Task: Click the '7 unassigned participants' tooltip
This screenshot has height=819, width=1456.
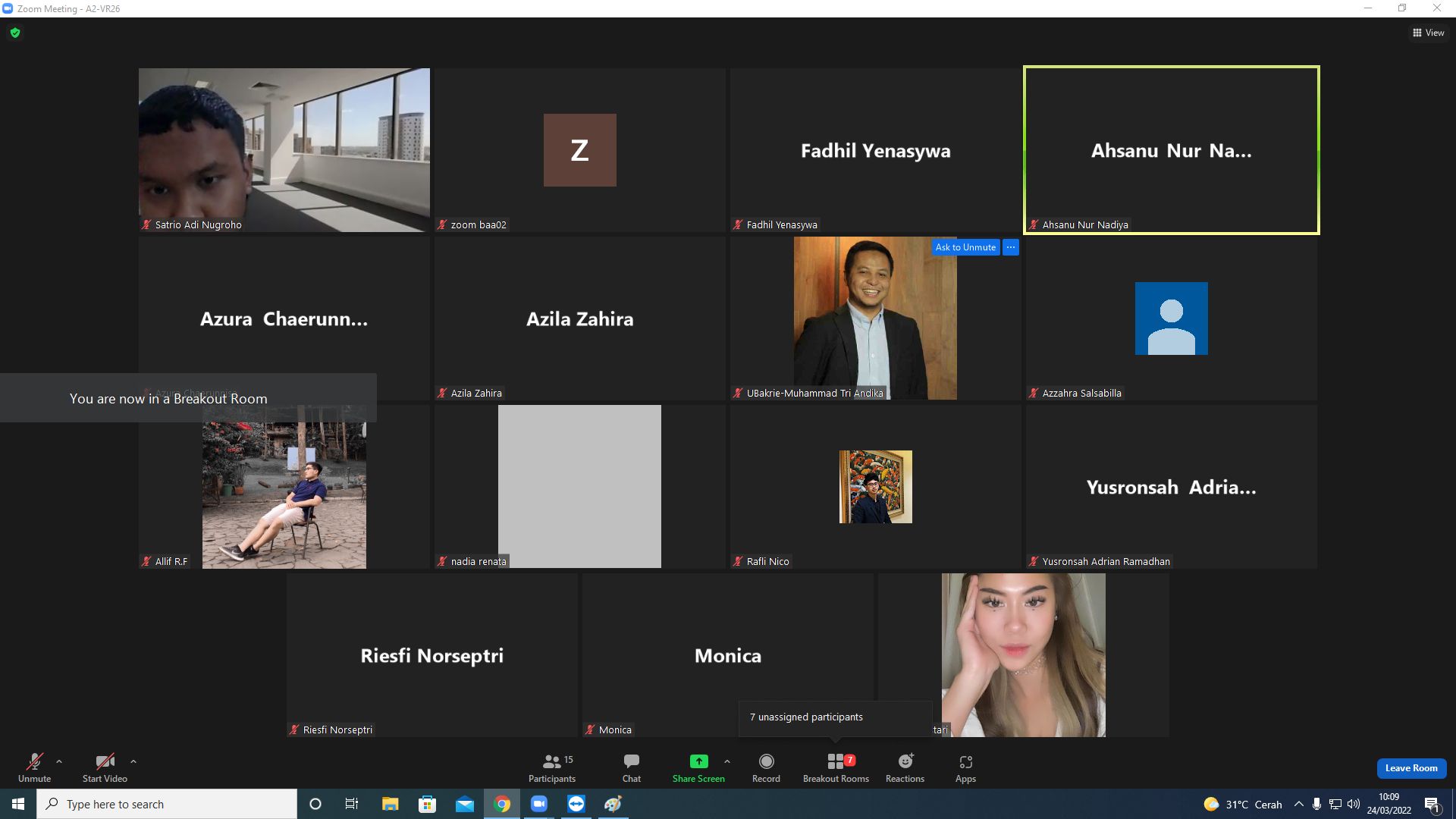Action: coord(836,717)
